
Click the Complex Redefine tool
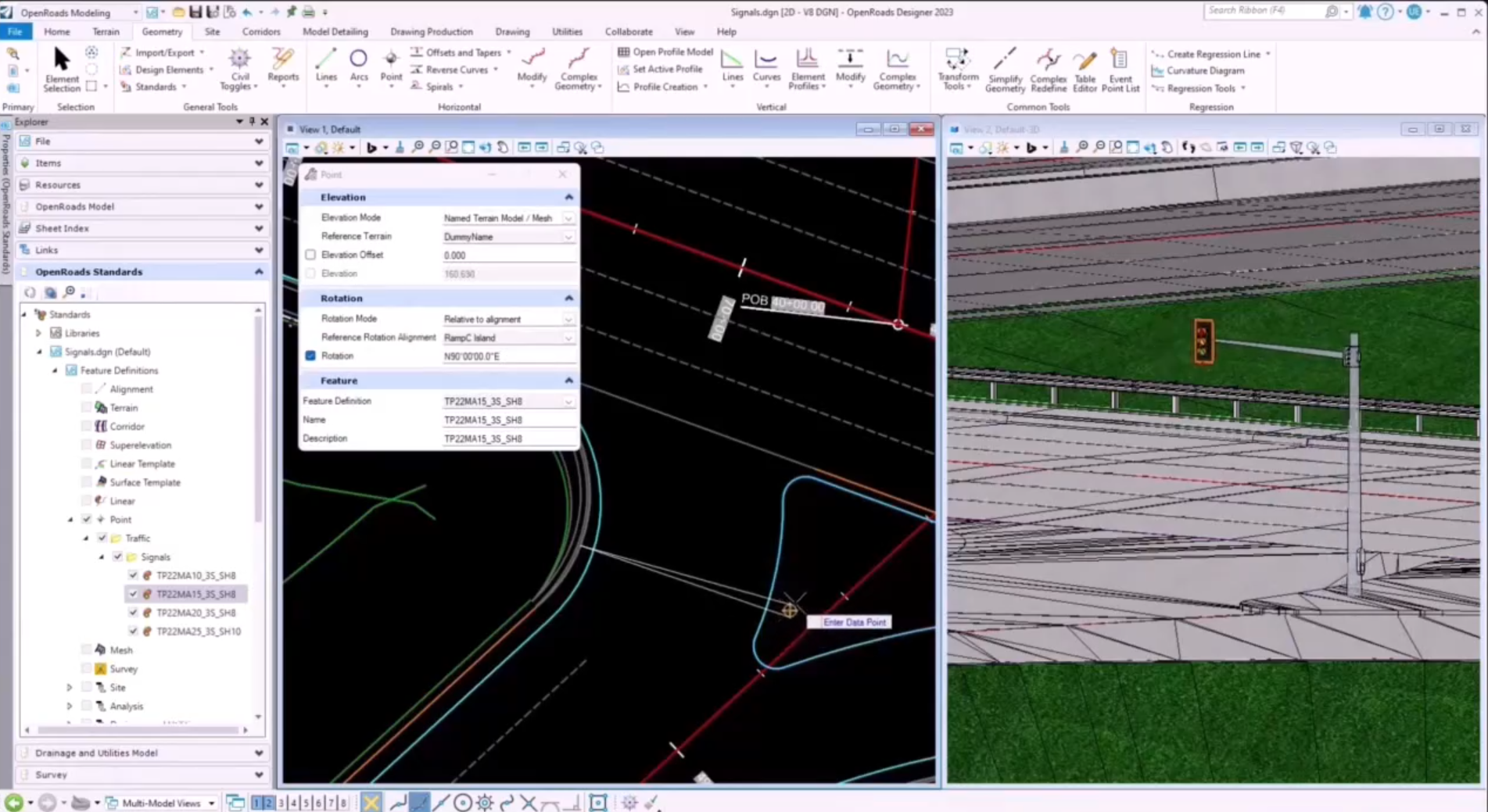(1048, 70)
